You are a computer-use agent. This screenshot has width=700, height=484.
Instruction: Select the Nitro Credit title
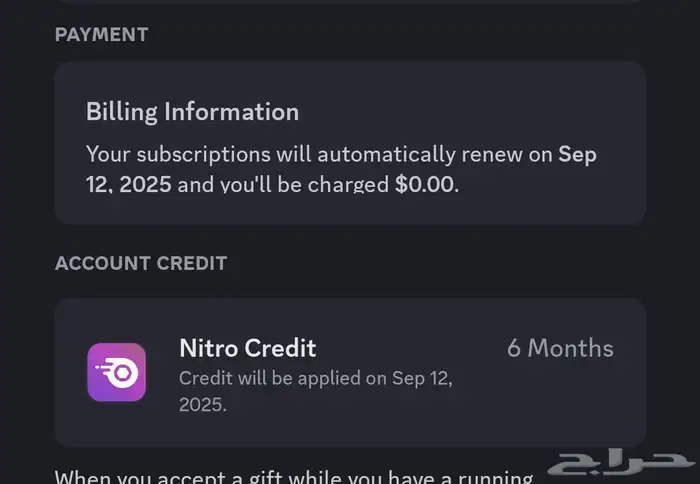coord(247,348)
